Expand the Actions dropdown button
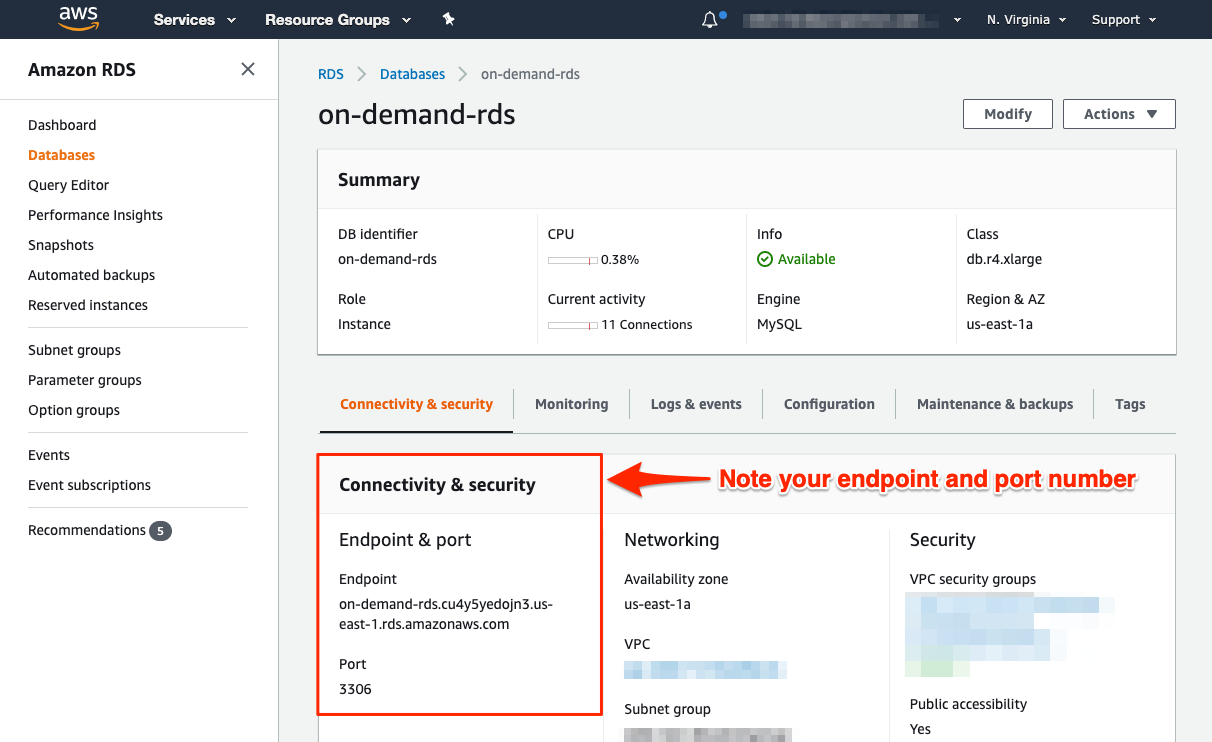Screen dimensions: 1212x742 pos(1119,114)
